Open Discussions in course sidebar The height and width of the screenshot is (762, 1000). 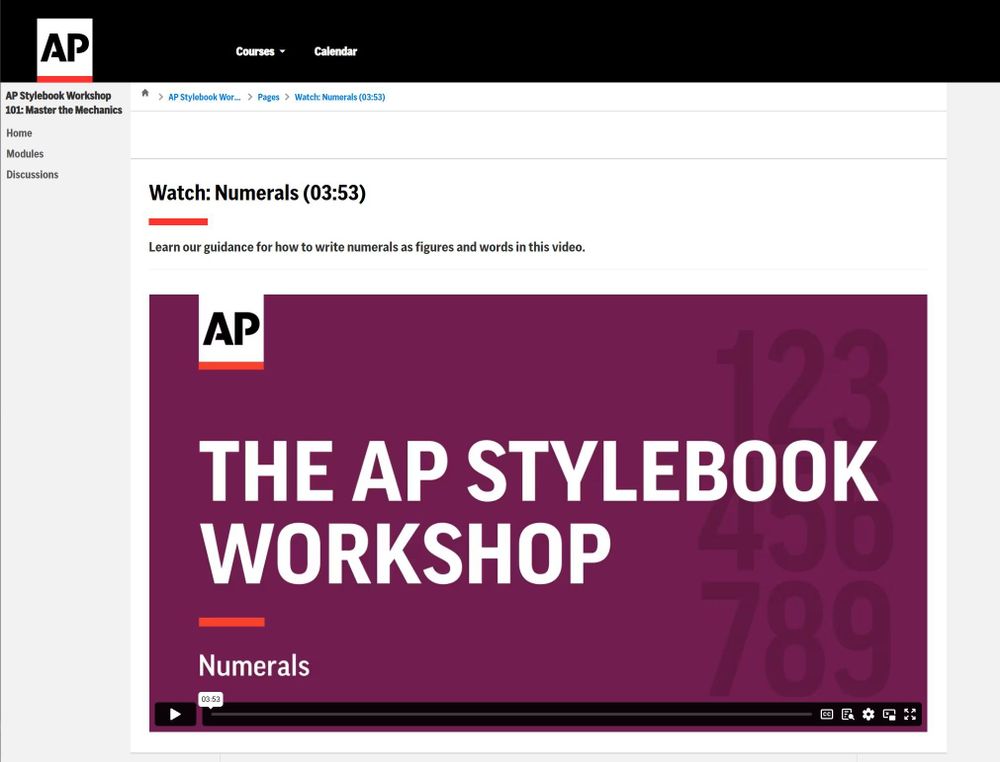point(32,174)
